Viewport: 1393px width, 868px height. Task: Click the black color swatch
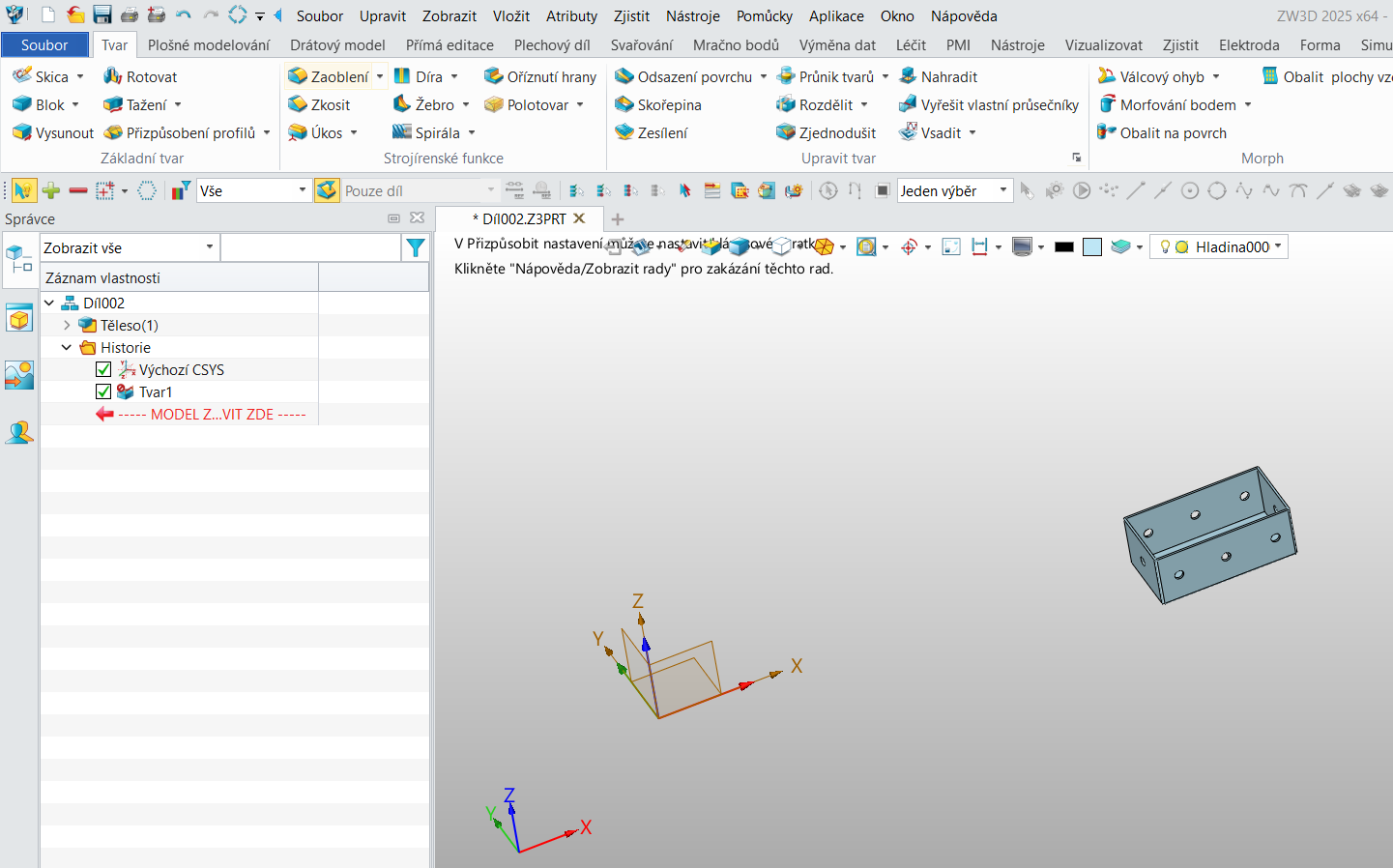1064,246
